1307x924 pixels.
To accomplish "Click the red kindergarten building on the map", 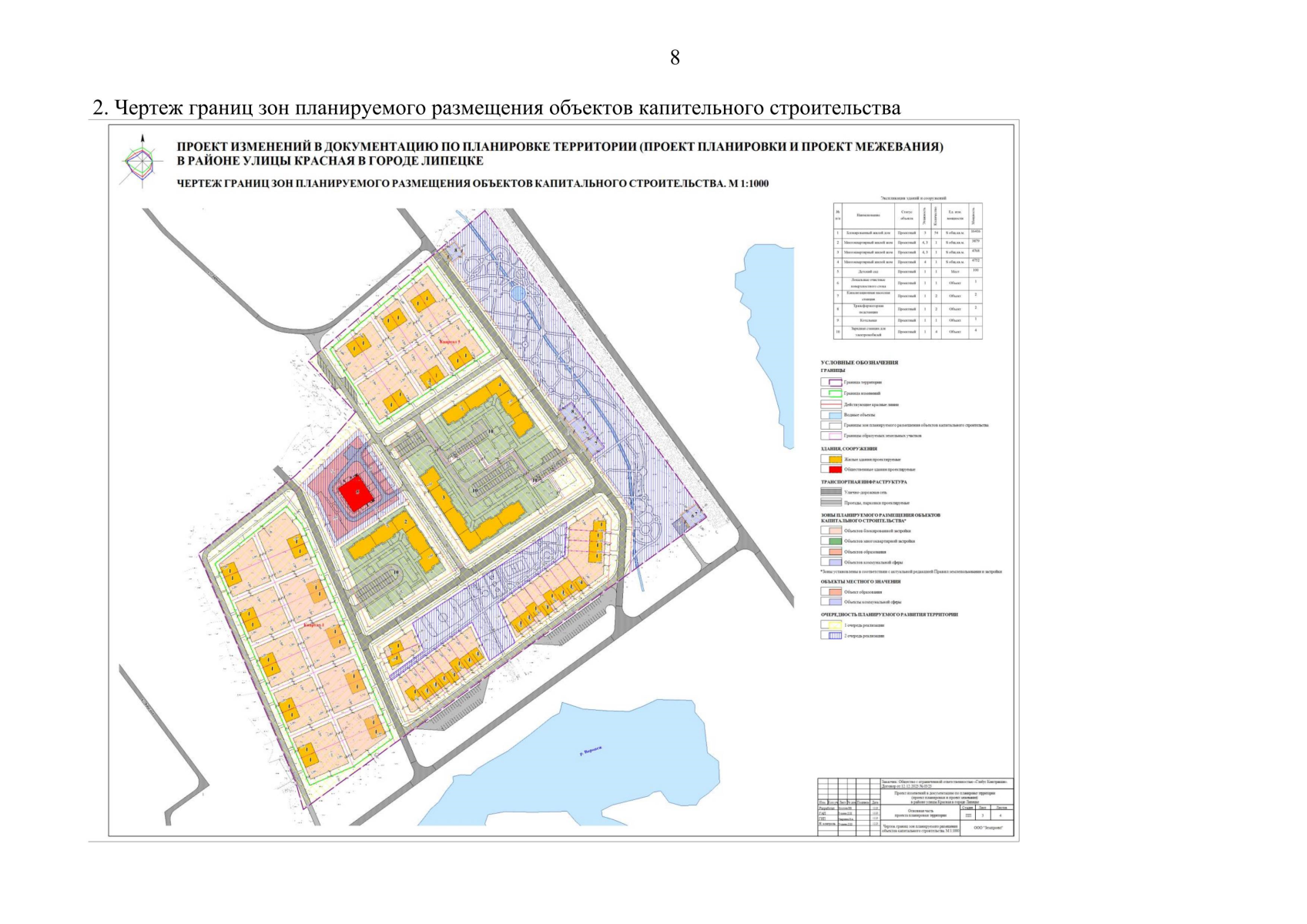I will pos(355,493).
